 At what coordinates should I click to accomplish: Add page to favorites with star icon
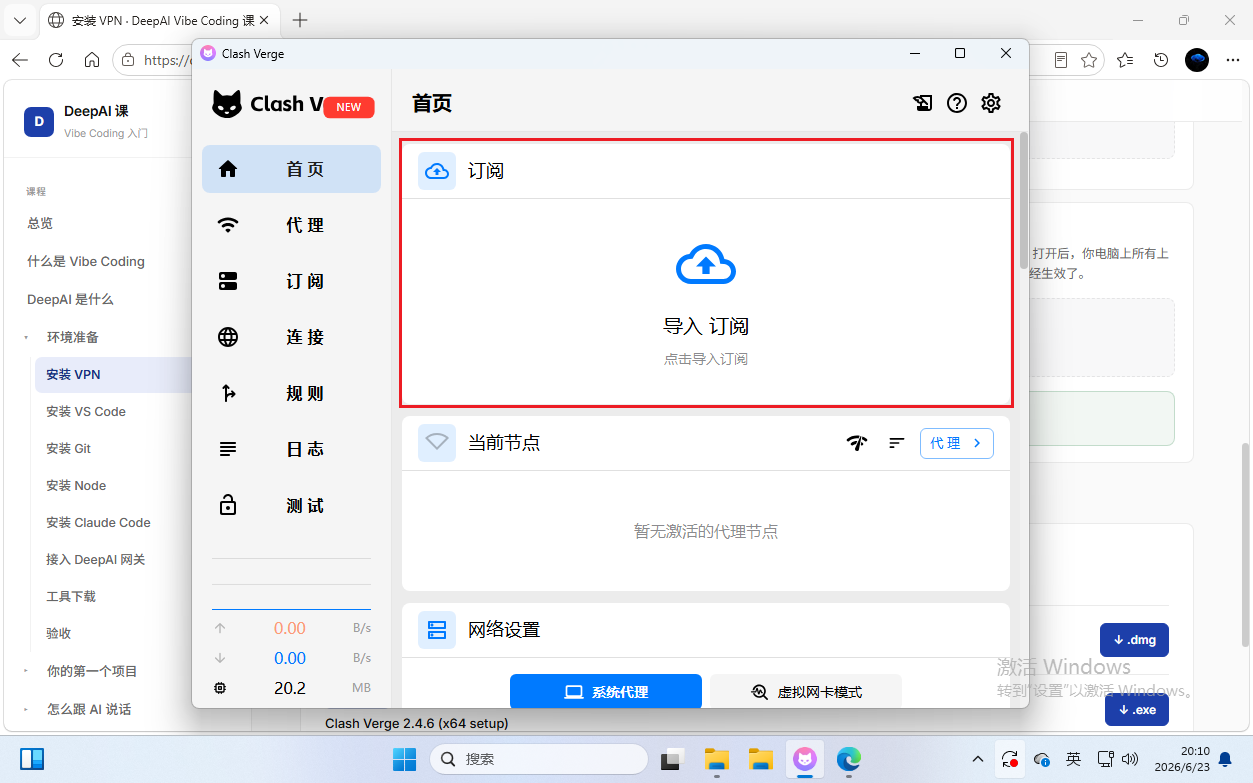click(x=1089, y=60)
